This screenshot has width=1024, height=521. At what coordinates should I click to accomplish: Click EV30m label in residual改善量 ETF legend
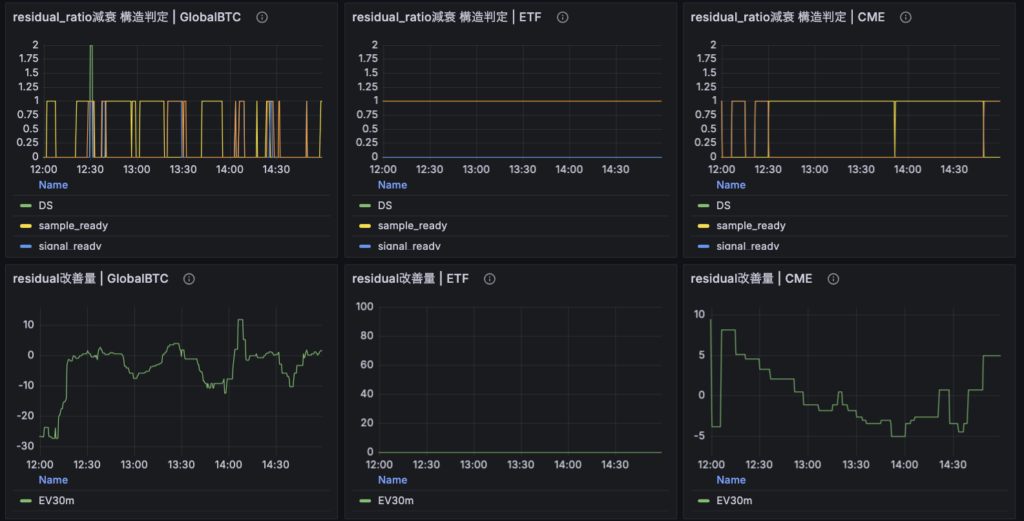[395, 500]
